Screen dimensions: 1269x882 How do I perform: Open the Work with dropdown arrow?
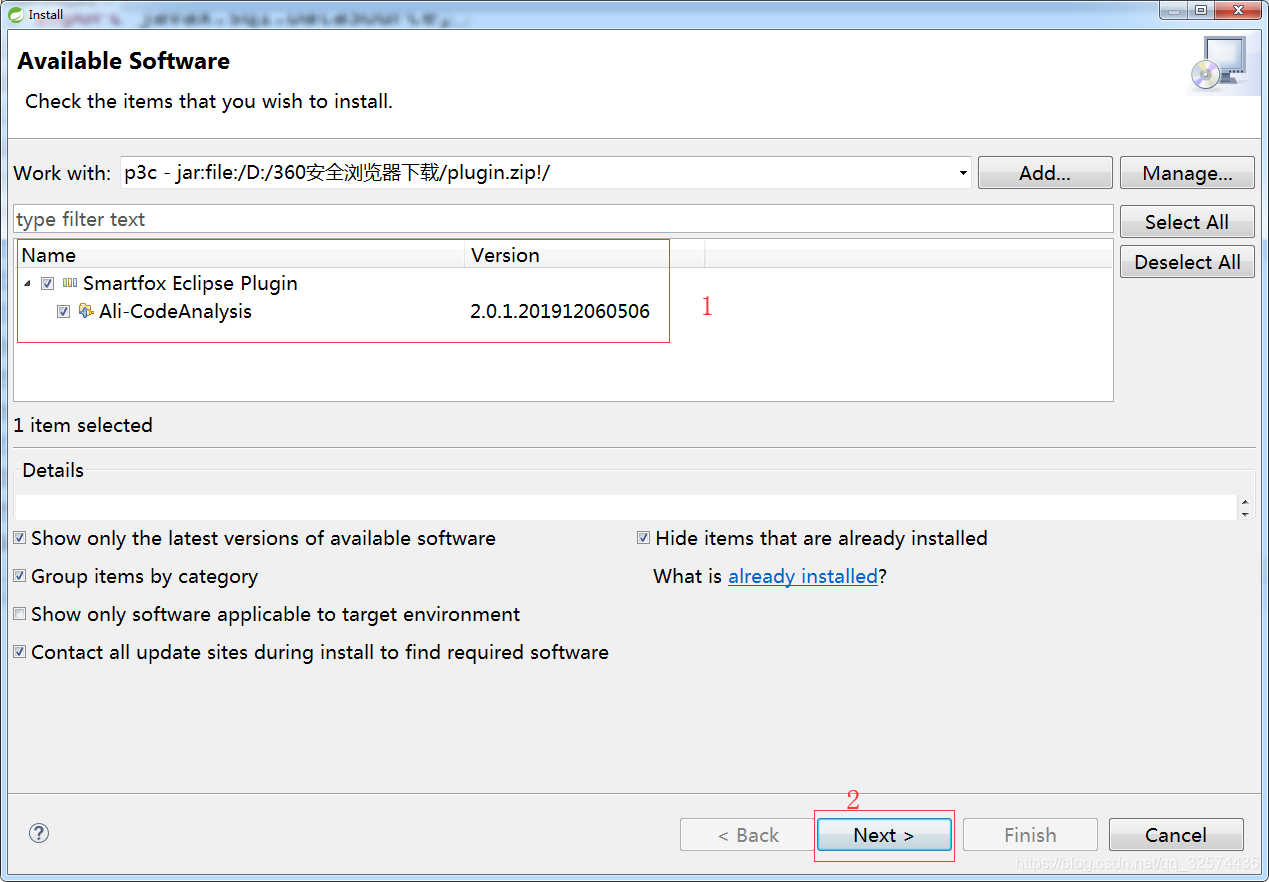[963, 173]
